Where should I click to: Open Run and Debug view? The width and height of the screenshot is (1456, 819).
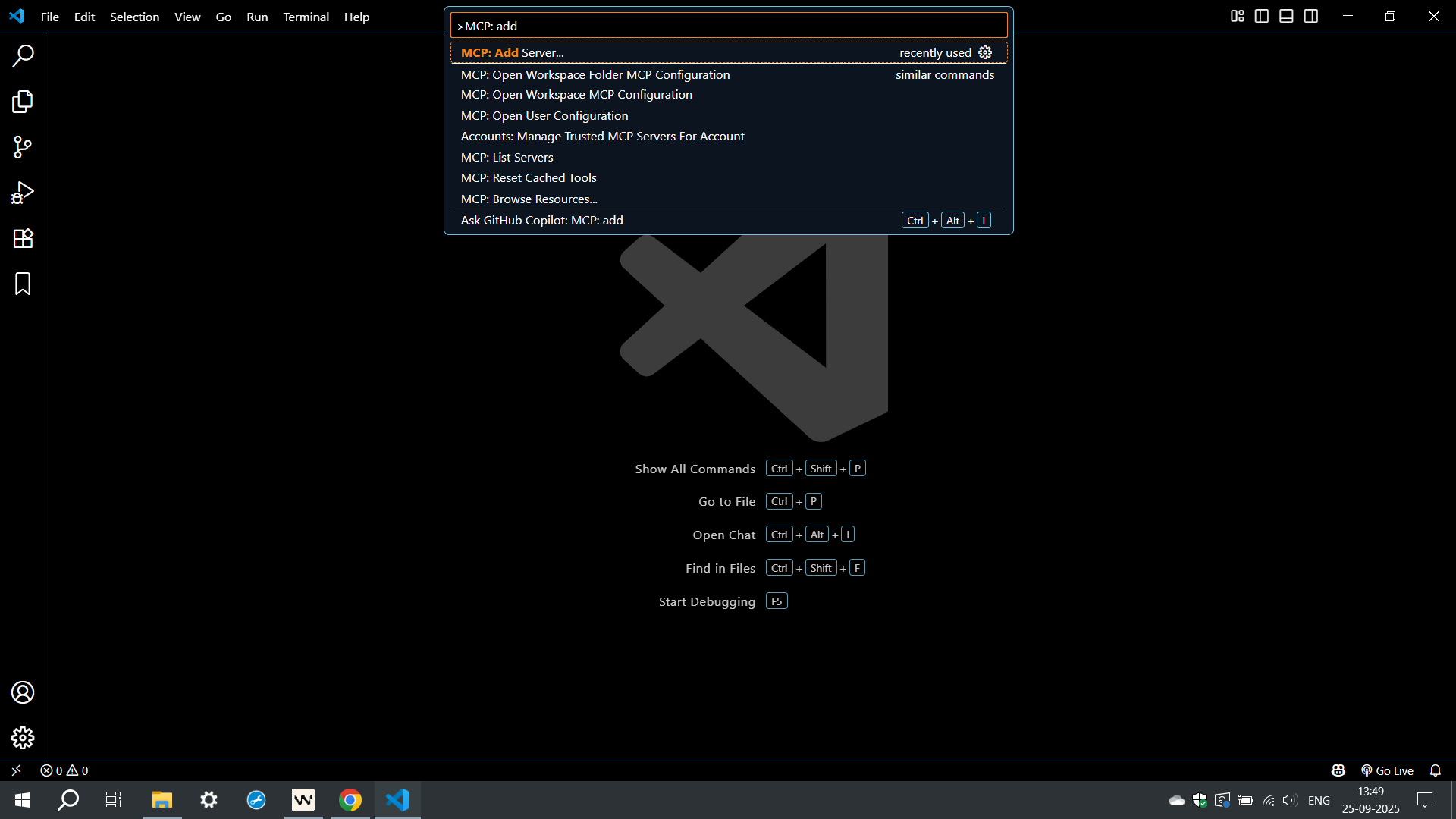(23, 193)
